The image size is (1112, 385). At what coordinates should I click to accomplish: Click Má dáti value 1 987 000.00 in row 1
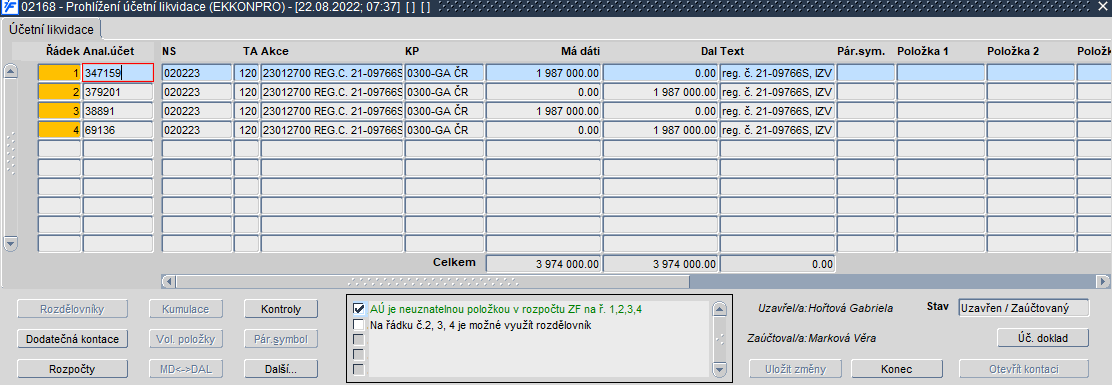pos(544,72)
